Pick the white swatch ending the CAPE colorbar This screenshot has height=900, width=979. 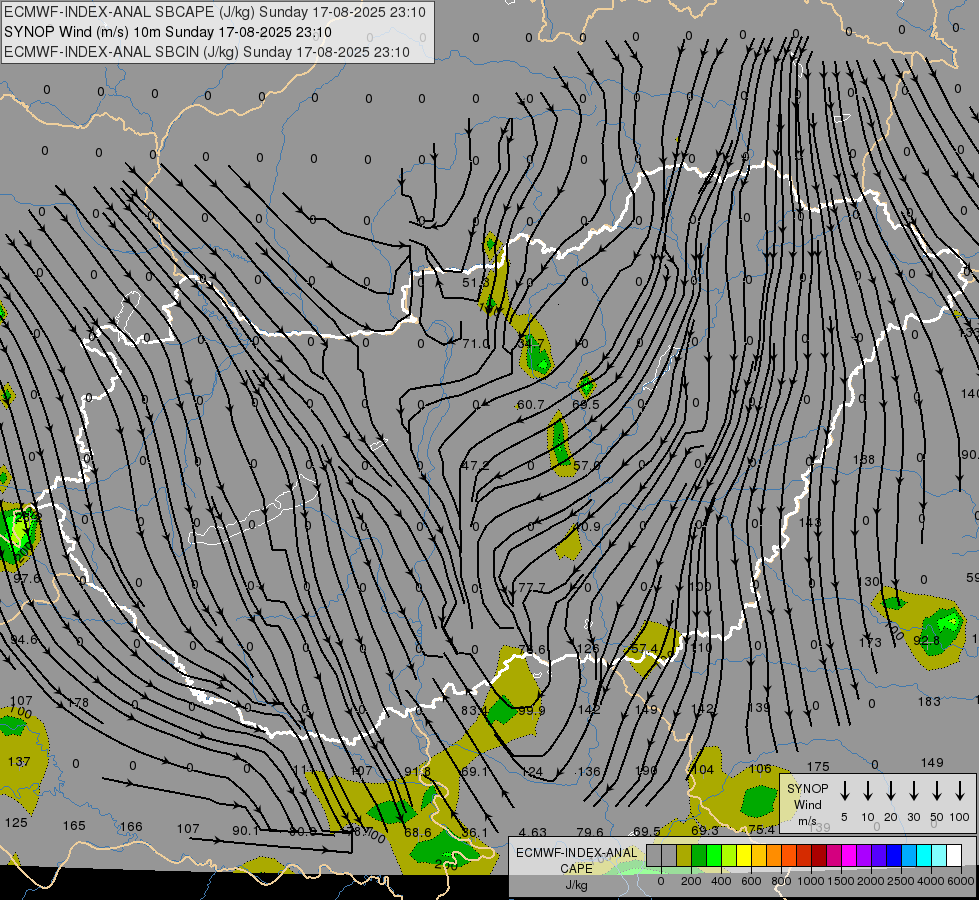[x=954, y=856]
